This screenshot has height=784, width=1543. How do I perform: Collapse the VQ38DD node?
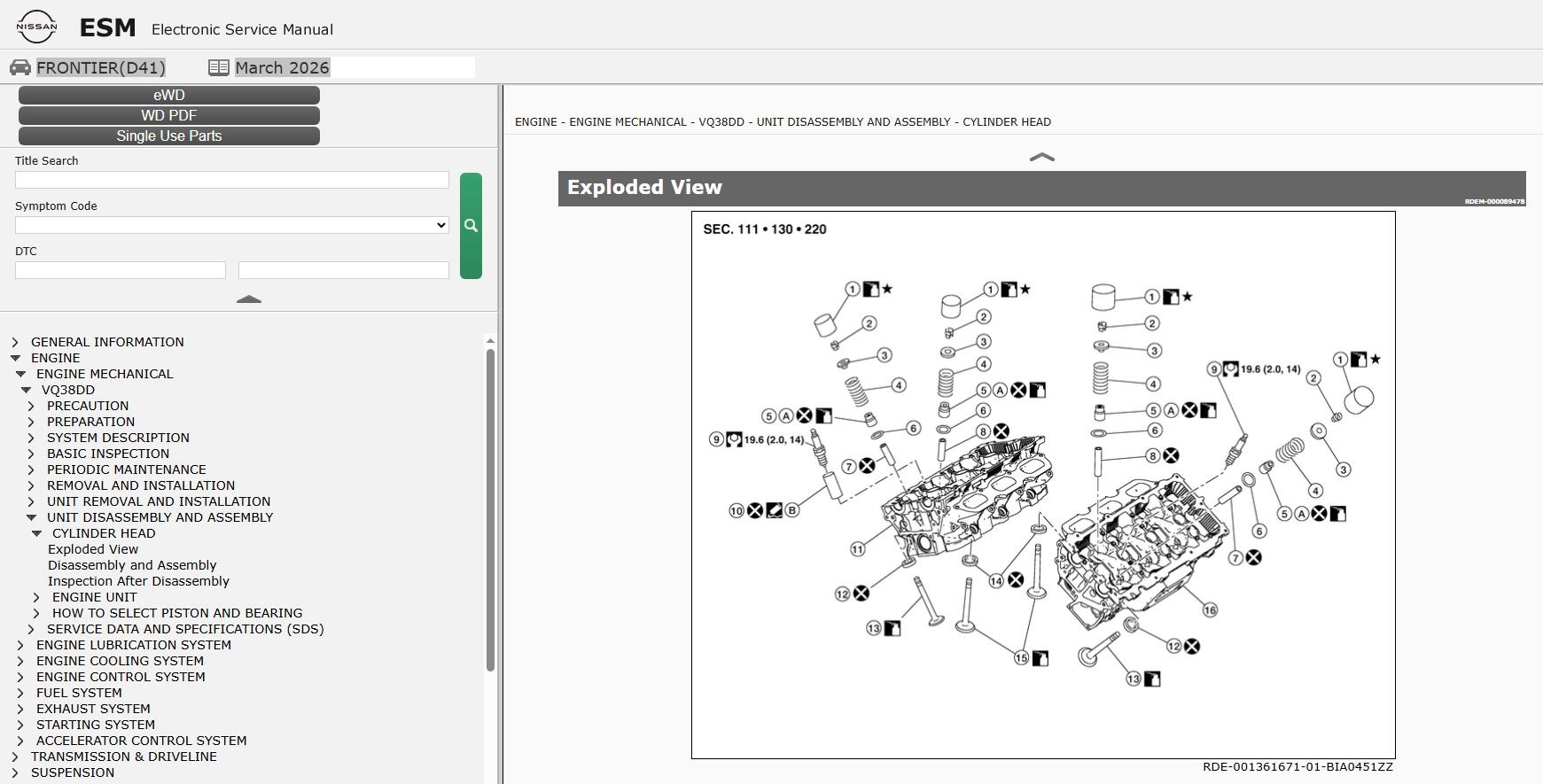click(26, 390)
